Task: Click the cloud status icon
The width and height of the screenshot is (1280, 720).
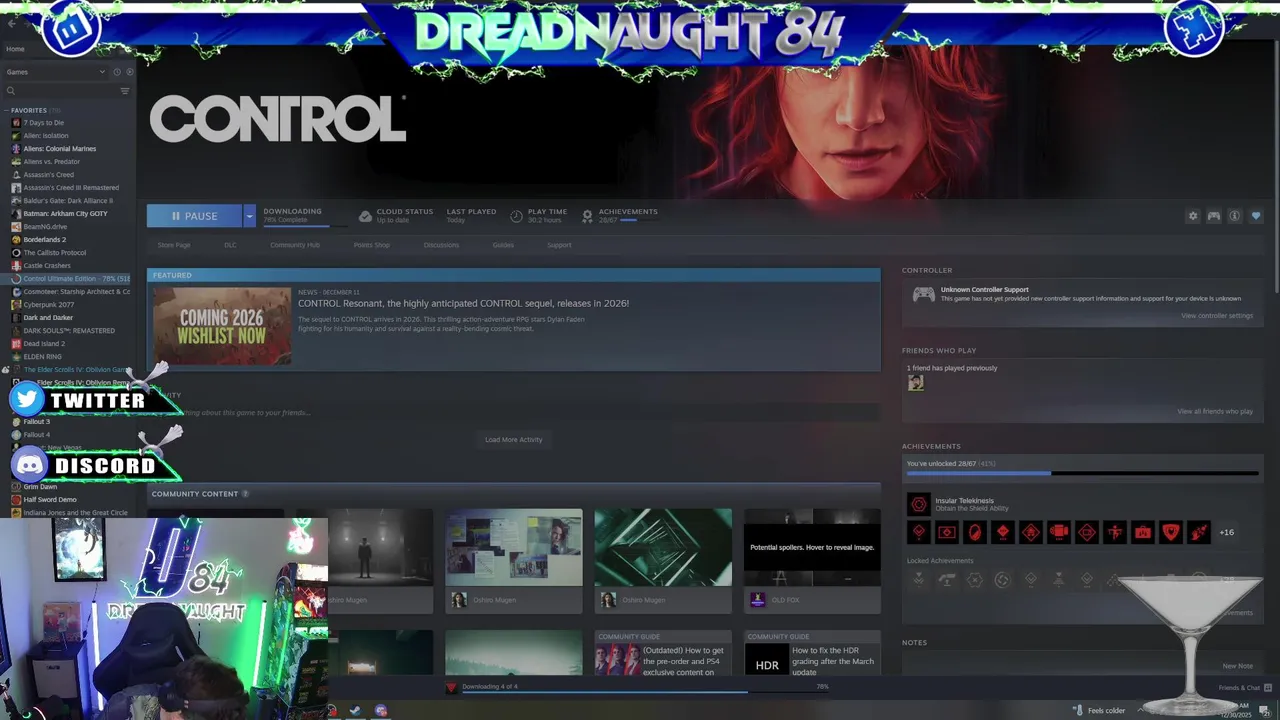Action: tap(365, 216)
